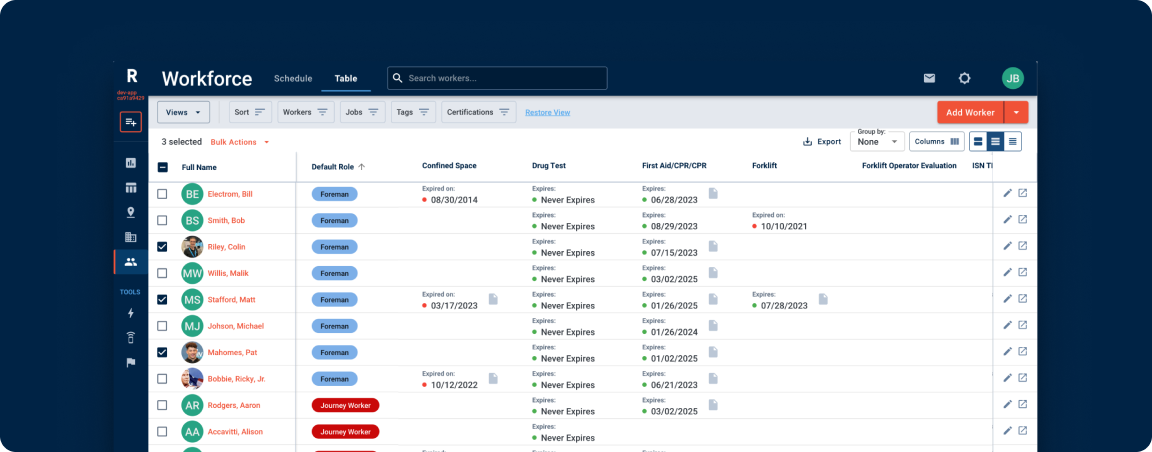Click the Drug Test column header
Screen dimensions: 1152x452
coord(549,166)
